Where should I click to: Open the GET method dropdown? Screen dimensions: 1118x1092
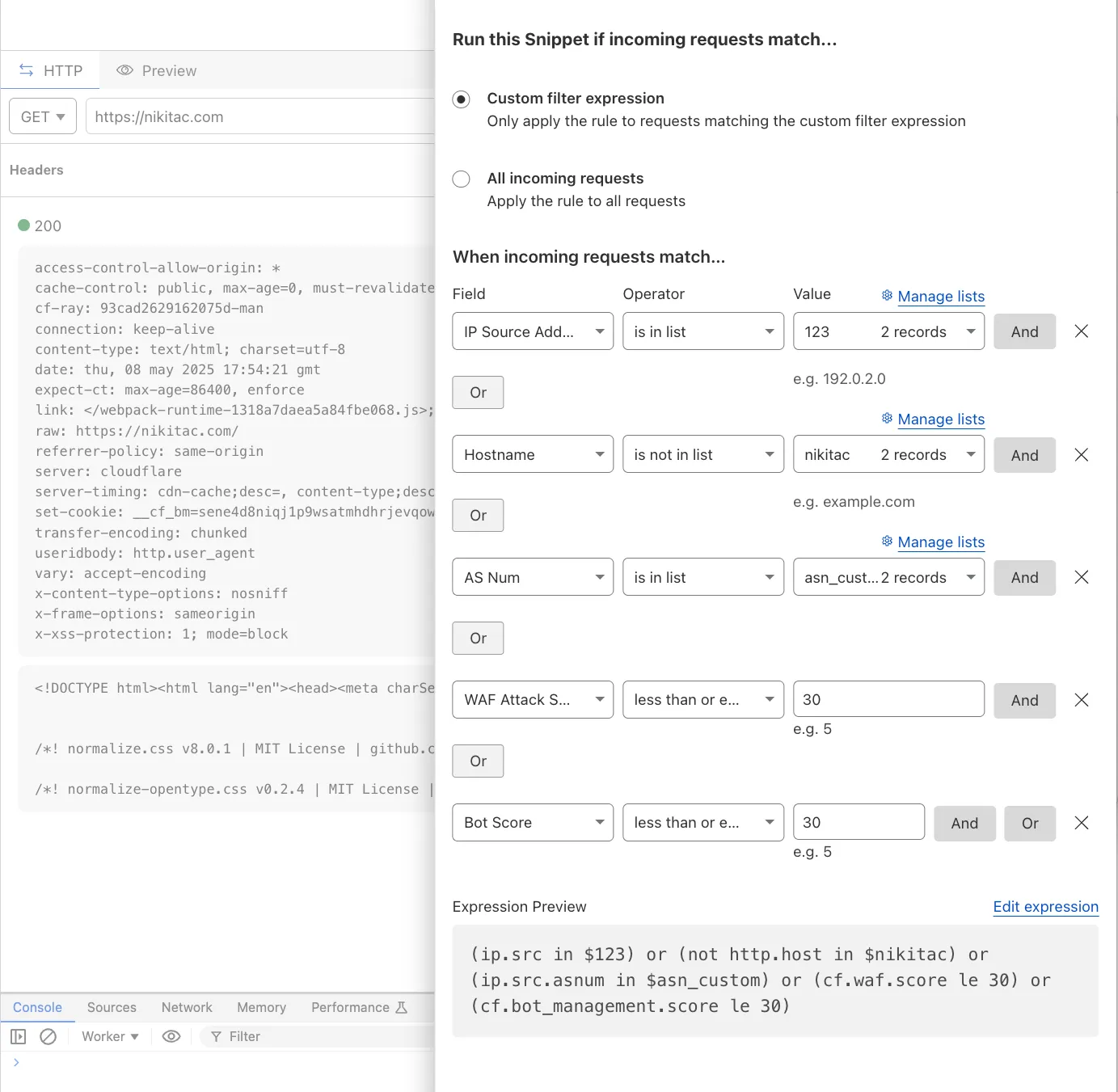click(x=42, y=116)
